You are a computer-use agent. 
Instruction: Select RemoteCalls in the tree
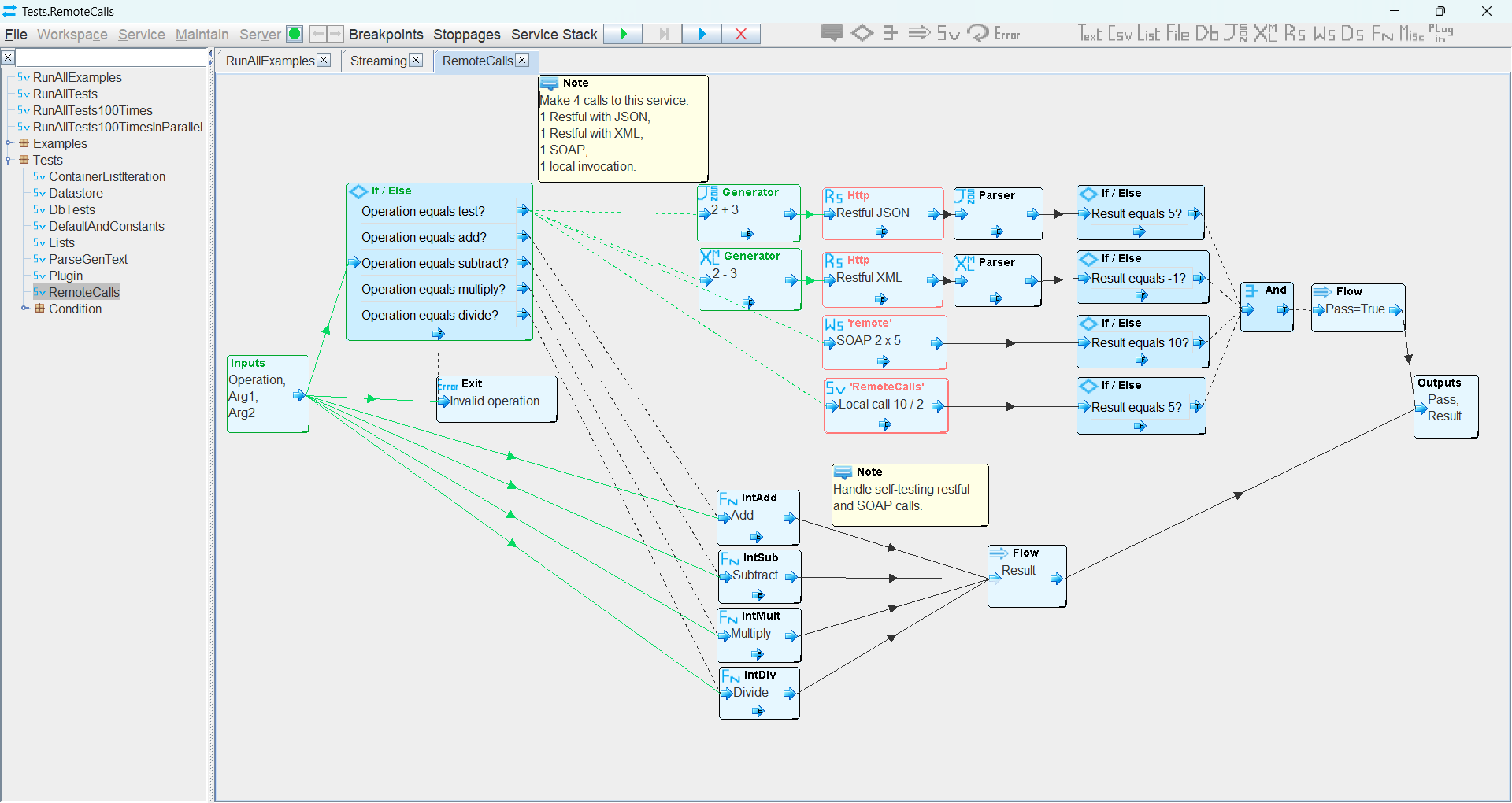[x=76, y=292]
